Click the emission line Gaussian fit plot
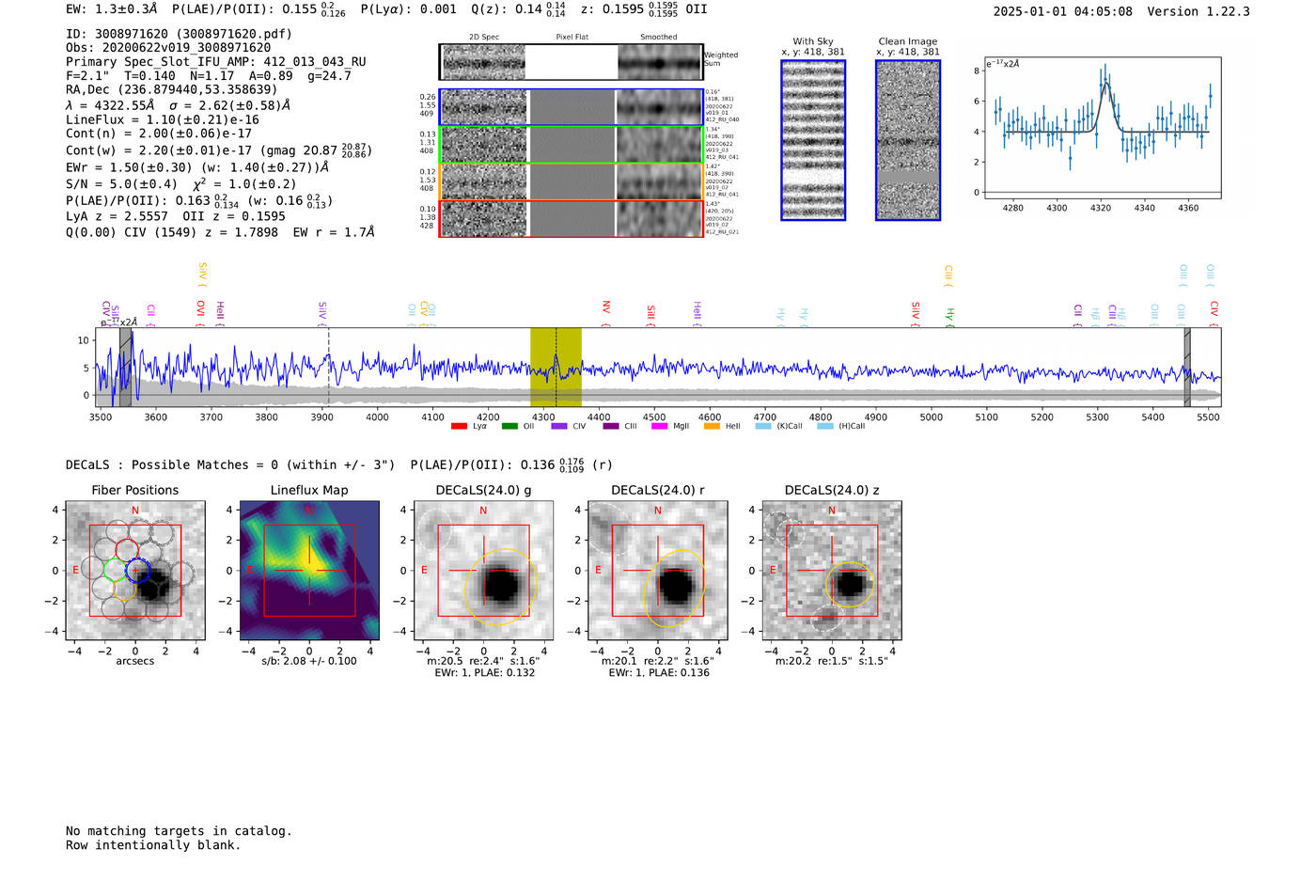The image size is (1316, 896). [x=1102, y=128]
